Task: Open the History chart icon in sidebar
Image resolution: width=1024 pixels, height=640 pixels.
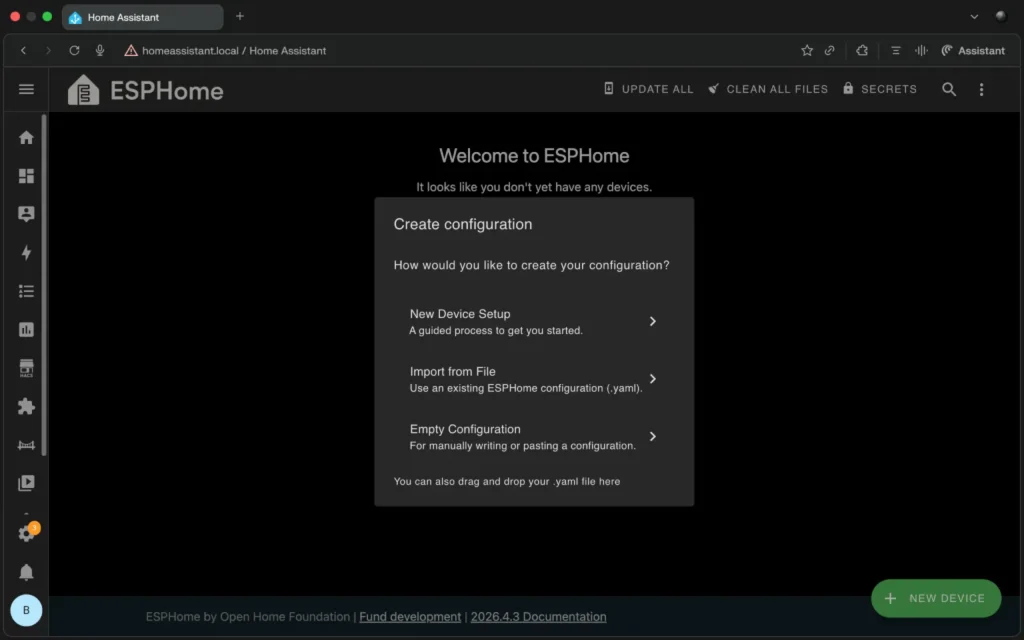Action: coord(26,330)
